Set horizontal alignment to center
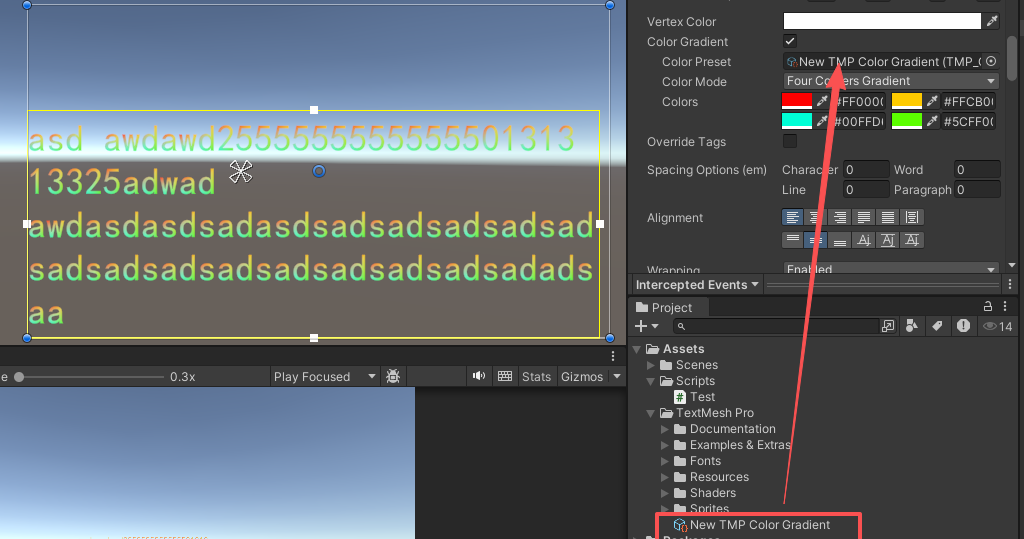The image size is (1024, 539). click(x=816, y=217)
